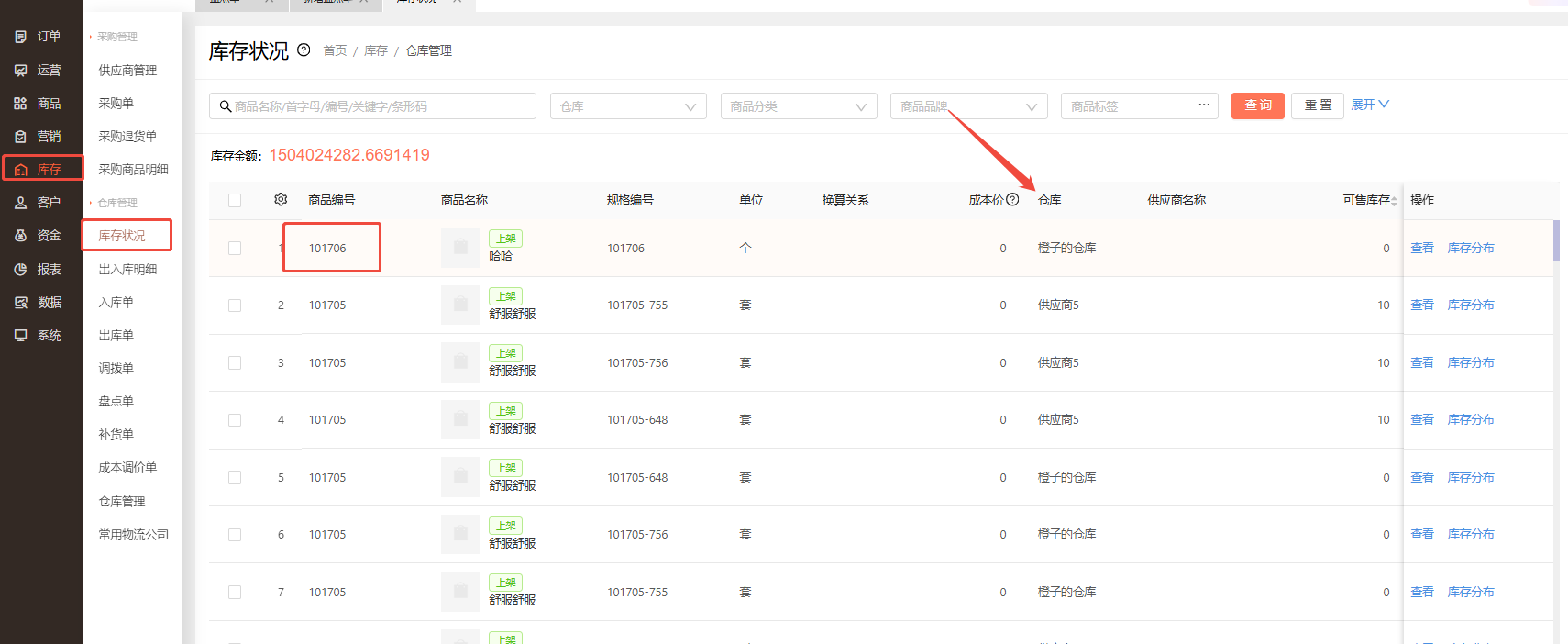
Task: Go to 首页 breadcrumb
Action: [x=335, y=50]
